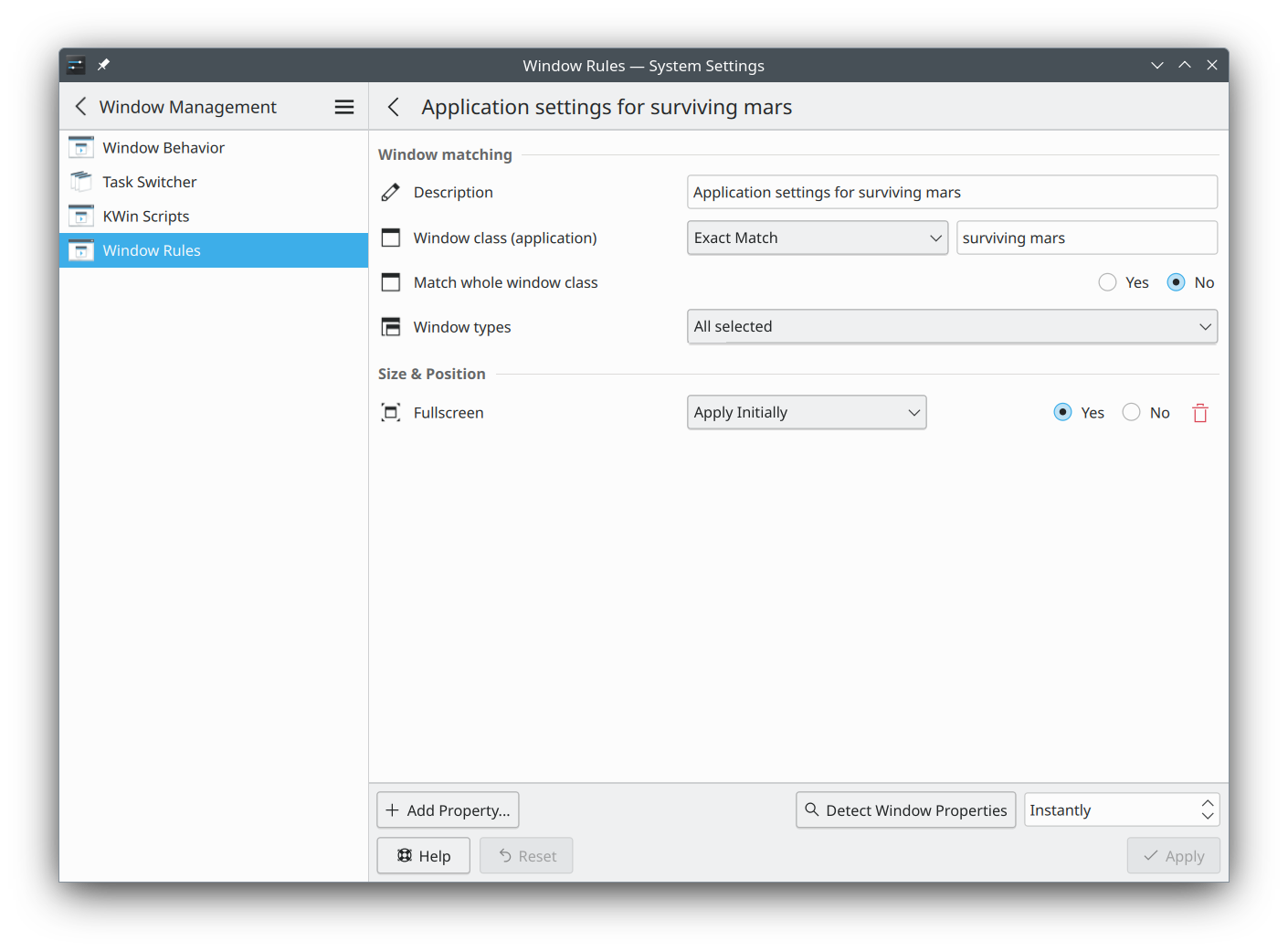
Task: Select Window Rules in sidebar
Action: pyautogui.click(x=214, y=250)
